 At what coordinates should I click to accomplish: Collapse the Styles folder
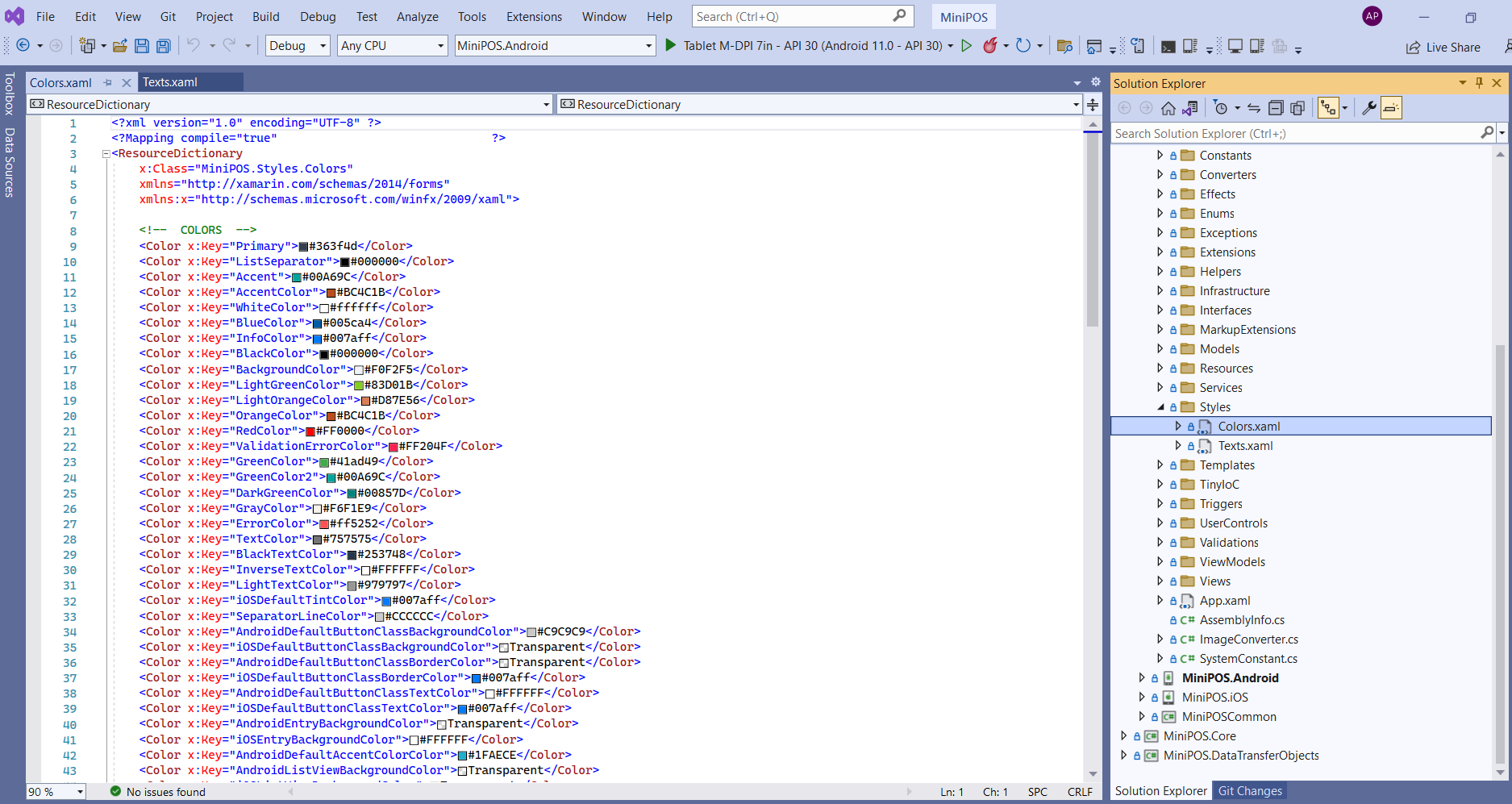coord(1160,407)
